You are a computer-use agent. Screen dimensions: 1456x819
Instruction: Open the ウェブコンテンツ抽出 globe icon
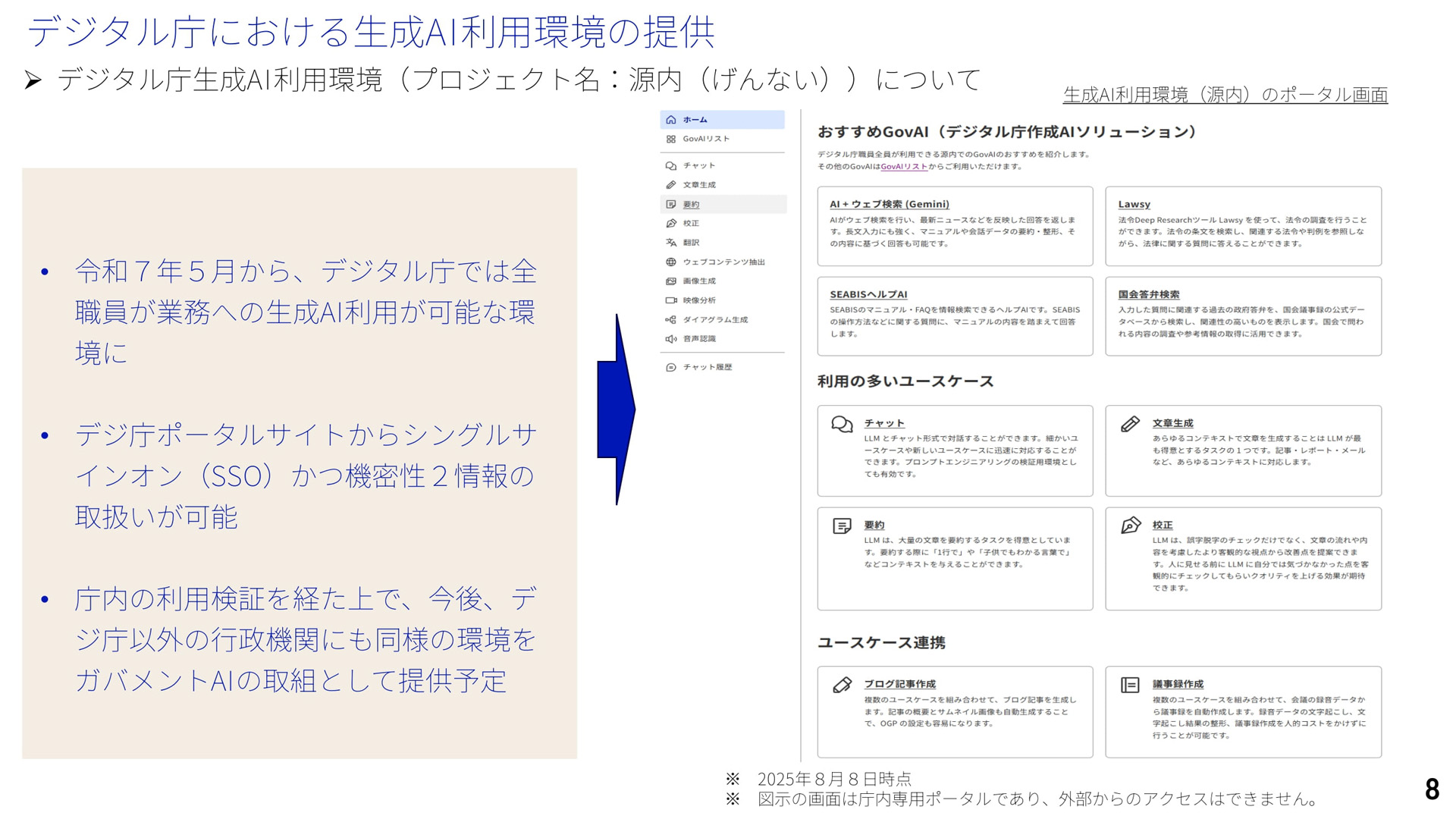coord(670,262)
